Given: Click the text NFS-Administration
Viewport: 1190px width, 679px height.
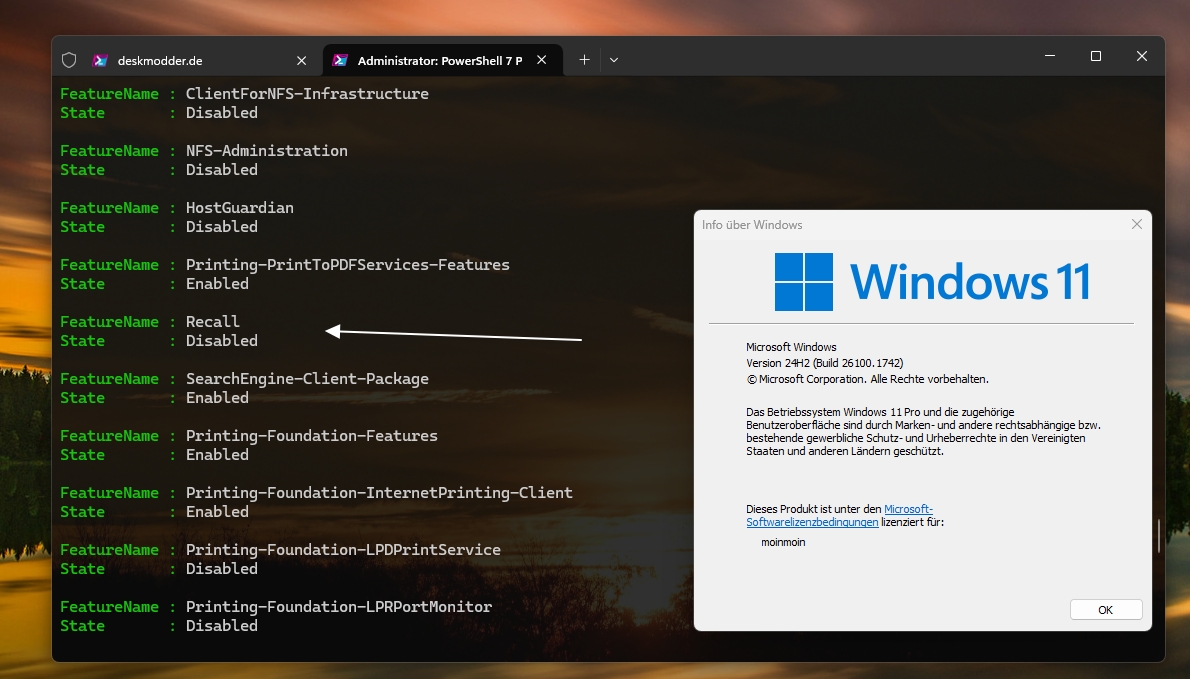Looking at the screenshot, I should [267, 150].
